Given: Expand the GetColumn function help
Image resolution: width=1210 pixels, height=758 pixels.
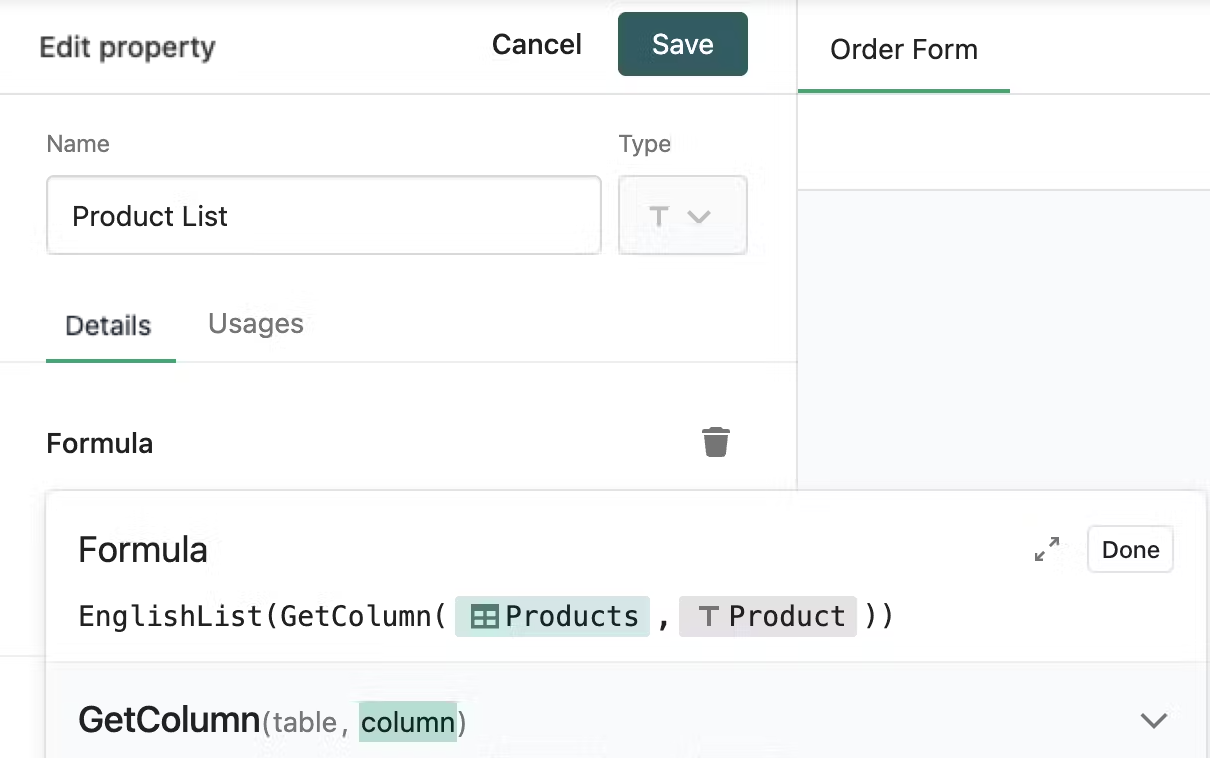Looking at the screenshot, I should click(1154, 721).
